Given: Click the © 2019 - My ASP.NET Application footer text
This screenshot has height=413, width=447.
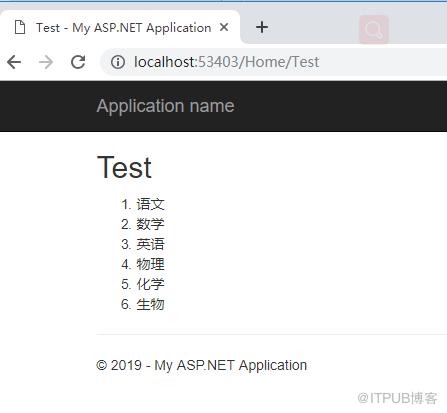Looking at the screenshot, I should [201, 365].
